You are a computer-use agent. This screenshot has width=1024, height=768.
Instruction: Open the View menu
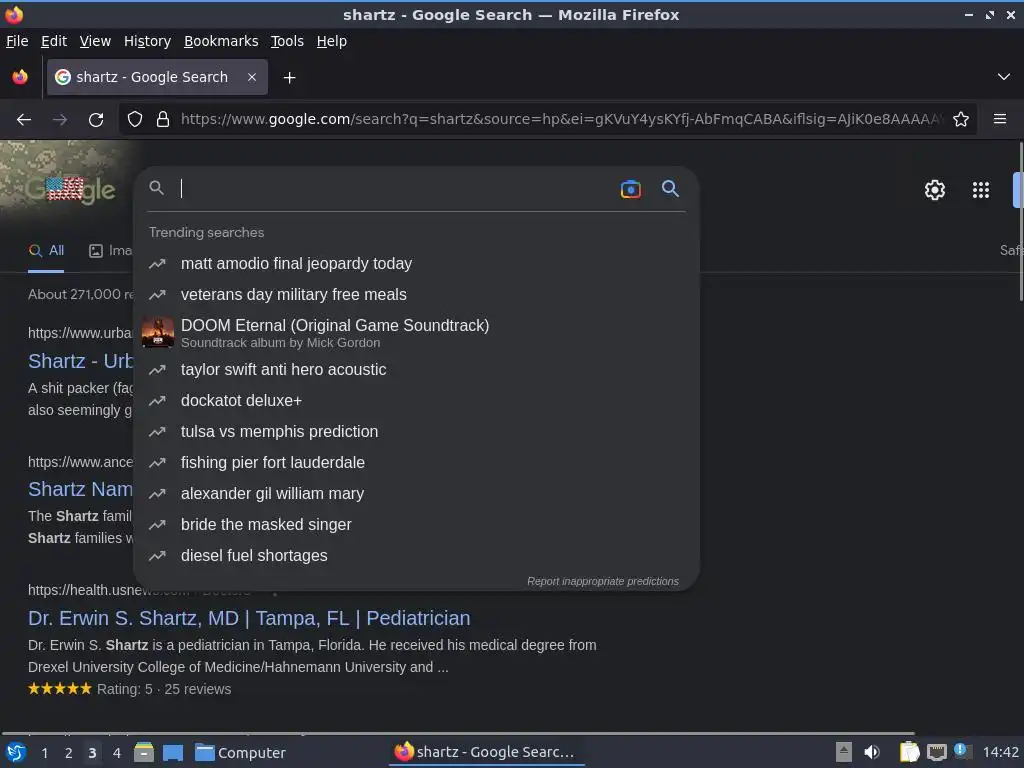(x=95, y=41)
